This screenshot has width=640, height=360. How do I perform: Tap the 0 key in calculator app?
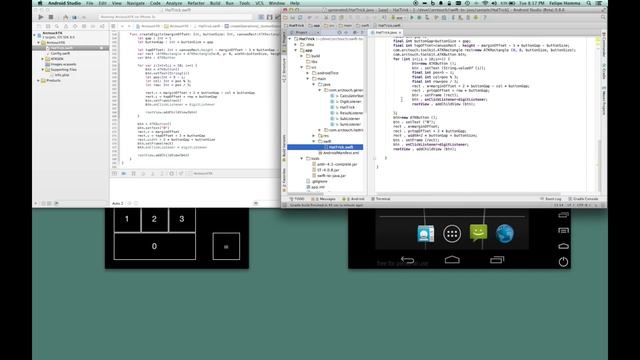(x=155, y=246)
